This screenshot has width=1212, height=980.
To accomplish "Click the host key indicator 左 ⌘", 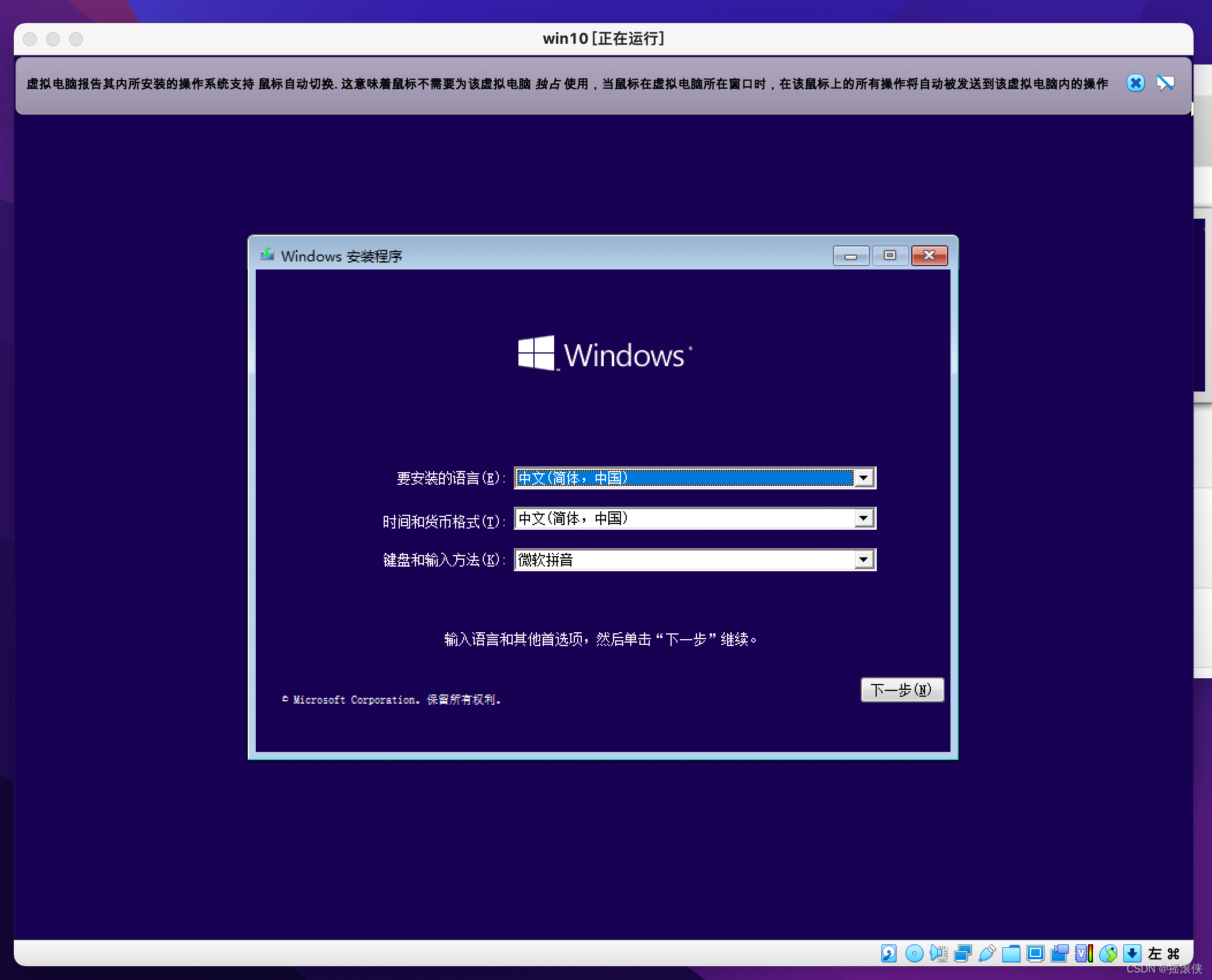I will tap(1163, 954).
